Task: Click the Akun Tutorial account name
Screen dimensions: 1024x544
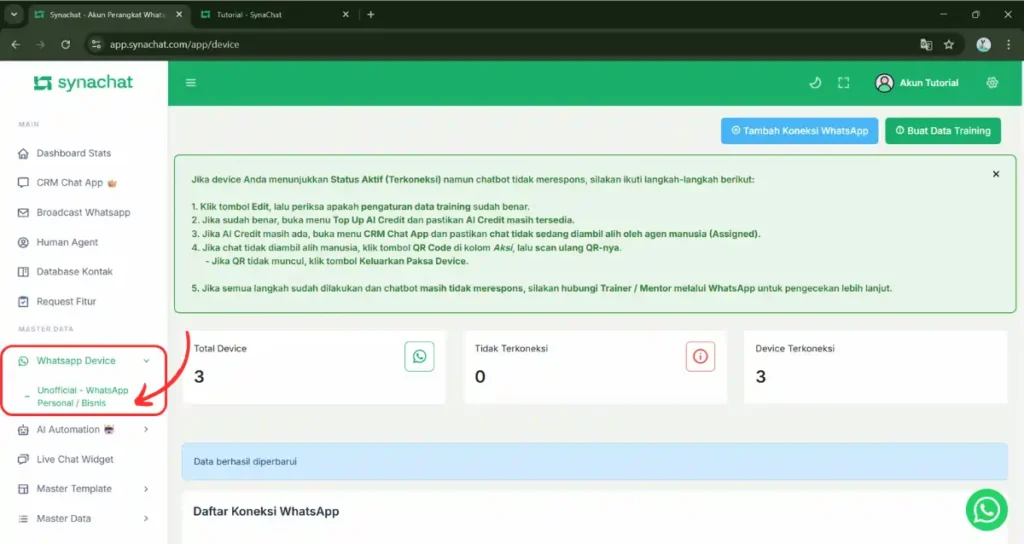Action: tap(929, 83)
